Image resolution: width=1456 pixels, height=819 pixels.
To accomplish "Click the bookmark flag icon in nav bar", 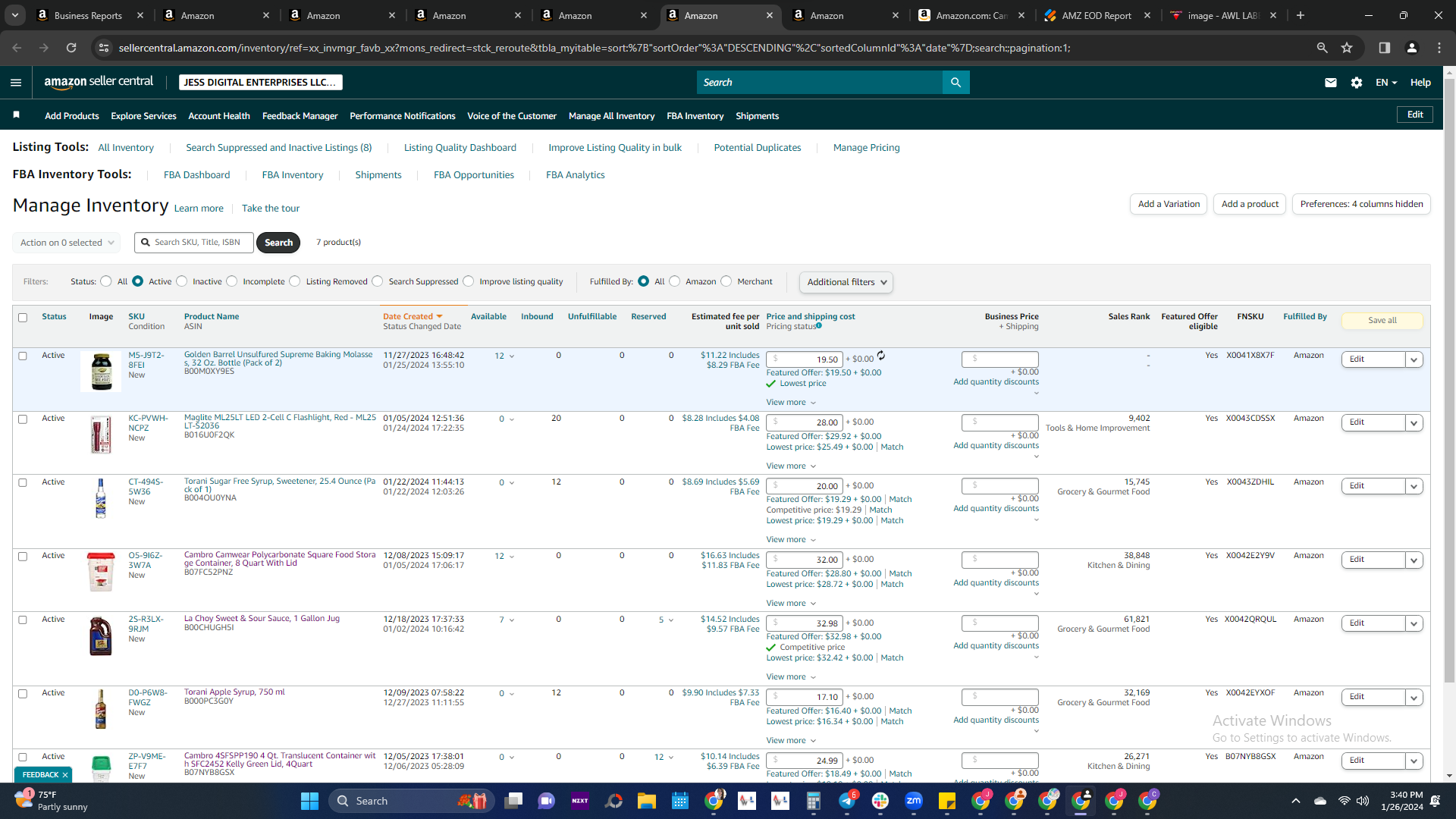I will (17, 115).
